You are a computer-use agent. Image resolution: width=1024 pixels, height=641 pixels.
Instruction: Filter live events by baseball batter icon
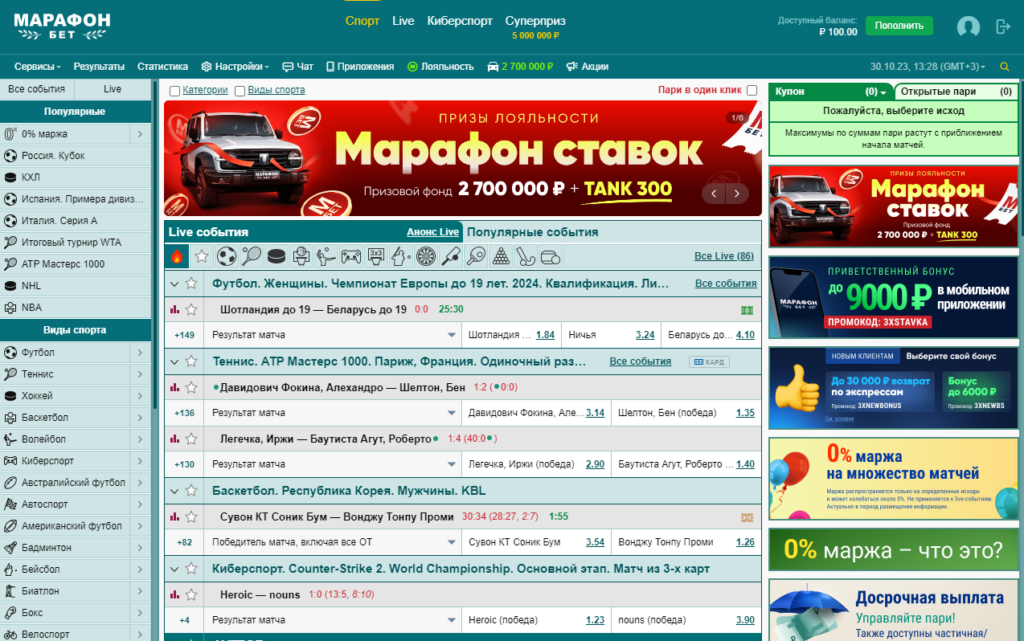(400, 257)
